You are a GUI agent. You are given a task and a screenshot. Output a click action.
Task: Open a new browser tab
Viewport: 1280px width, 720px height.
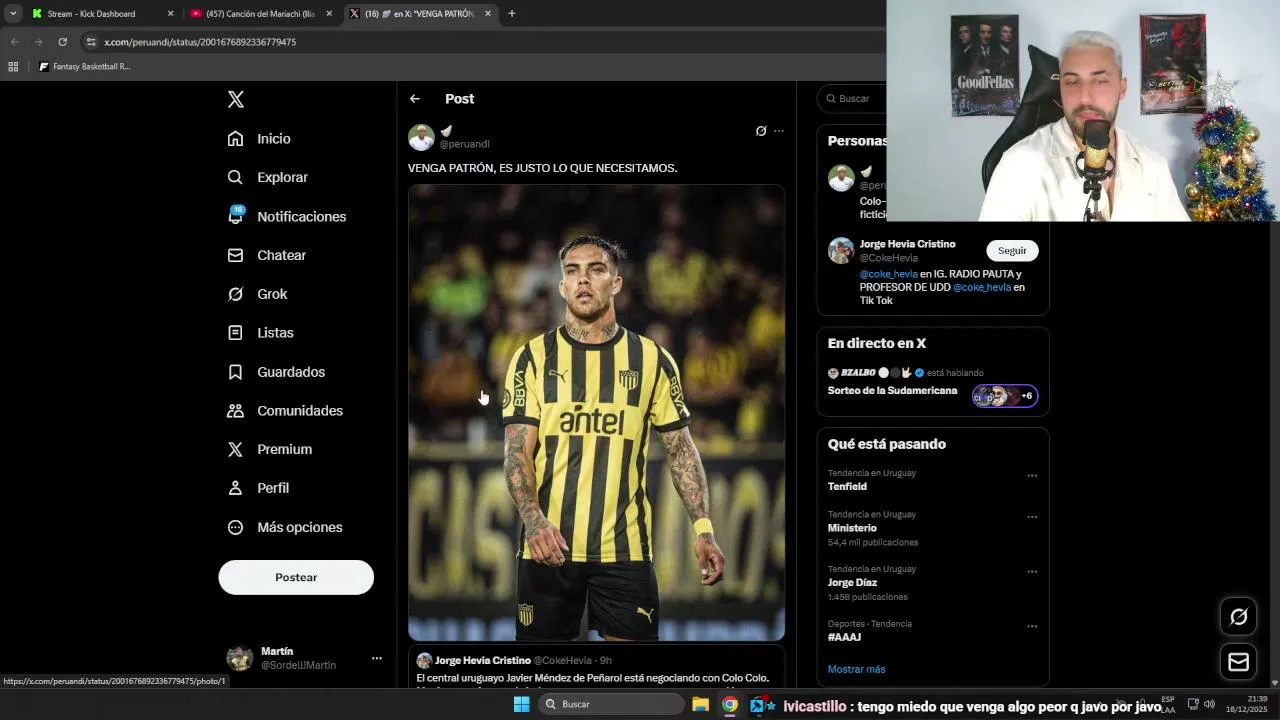(512, 14)
